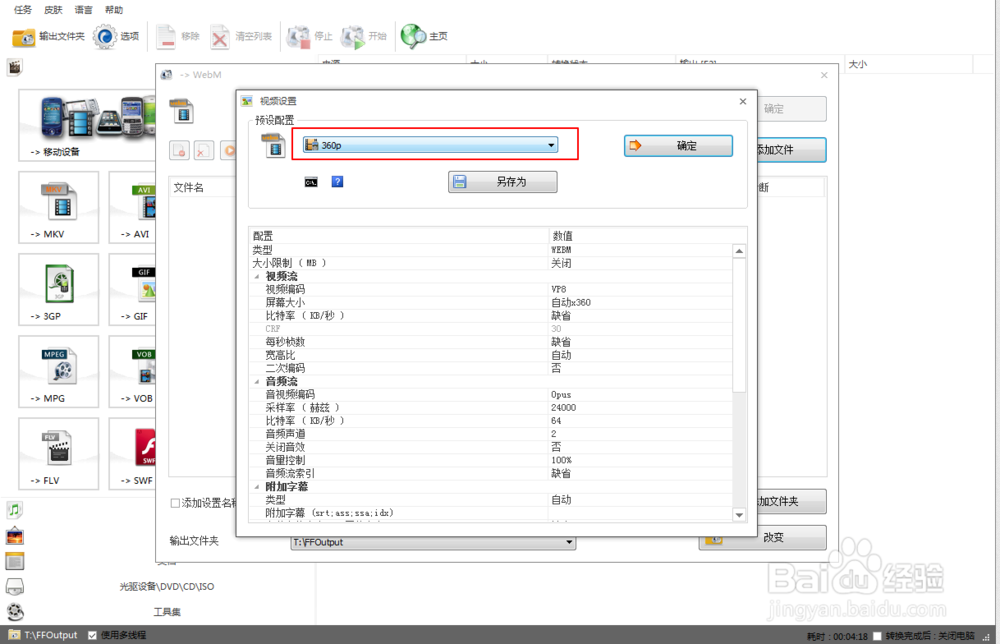1000x644 pixels.
Task: Select the 视频编码 VP8 row
Action: pyautogui.click(x=491, y=289)
